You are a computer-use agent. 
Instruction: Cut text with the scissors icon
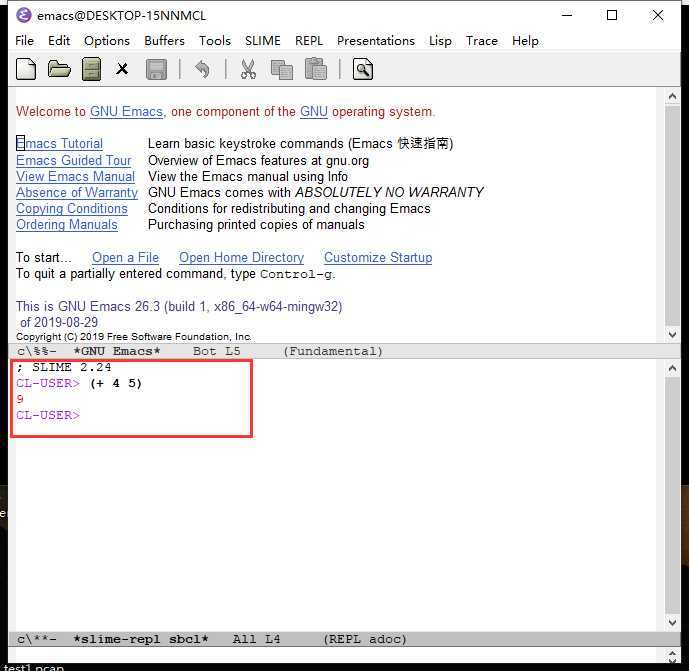(248, 69)
